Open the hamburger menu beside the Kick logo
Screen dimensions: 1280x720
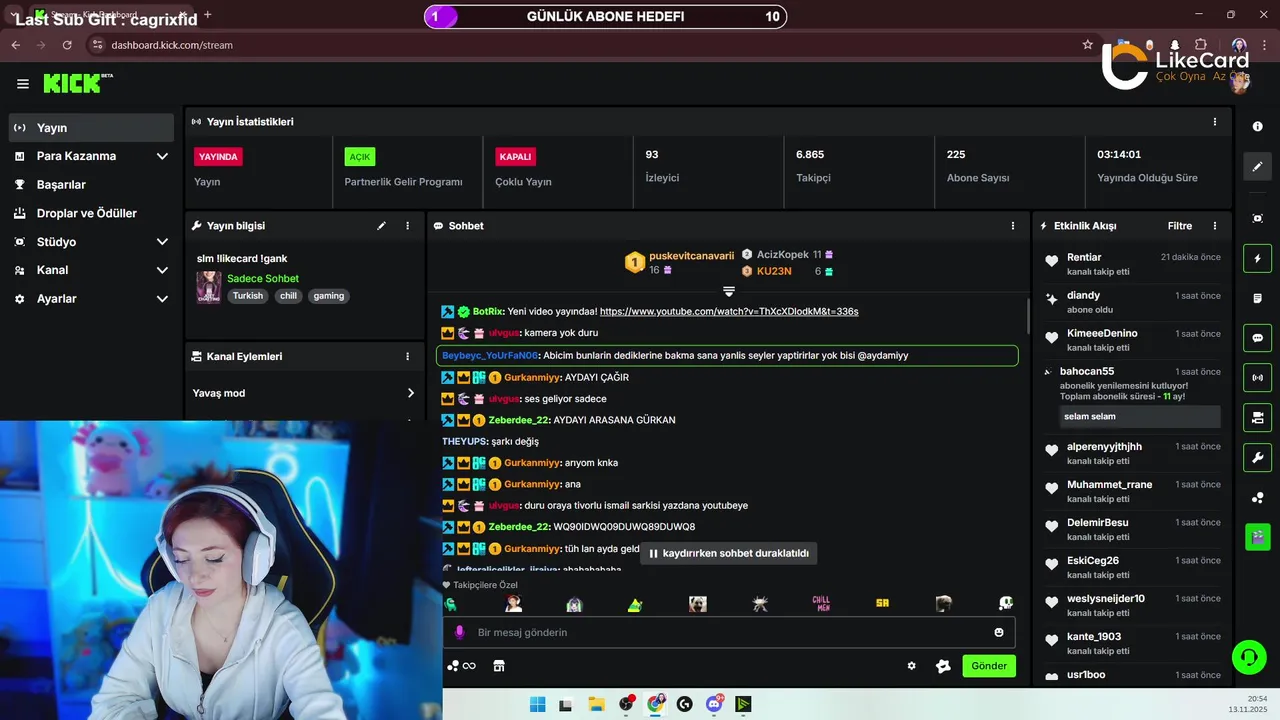point(23,84)
